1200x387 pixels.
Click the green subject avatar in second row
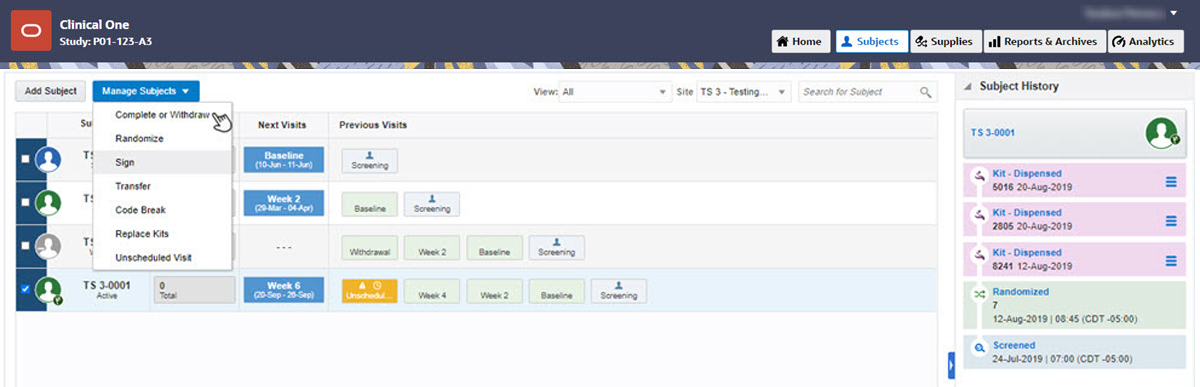(48, 203)
